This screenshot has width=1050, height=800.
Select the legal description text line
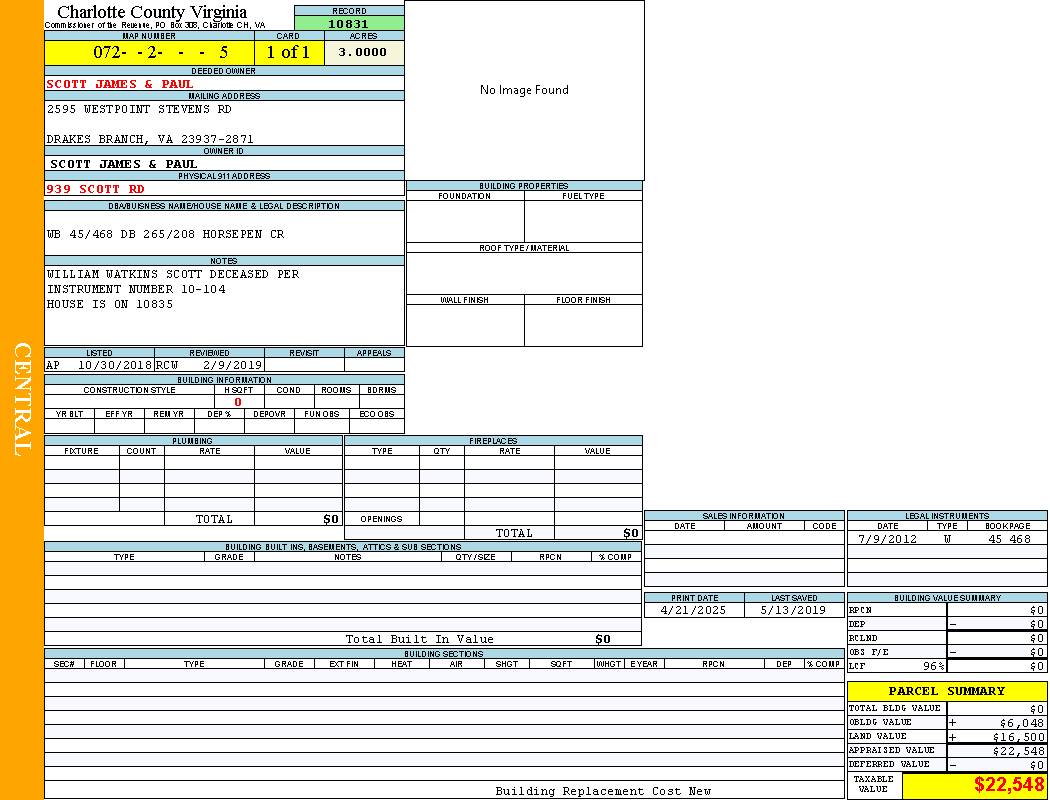tap(166, 234)
